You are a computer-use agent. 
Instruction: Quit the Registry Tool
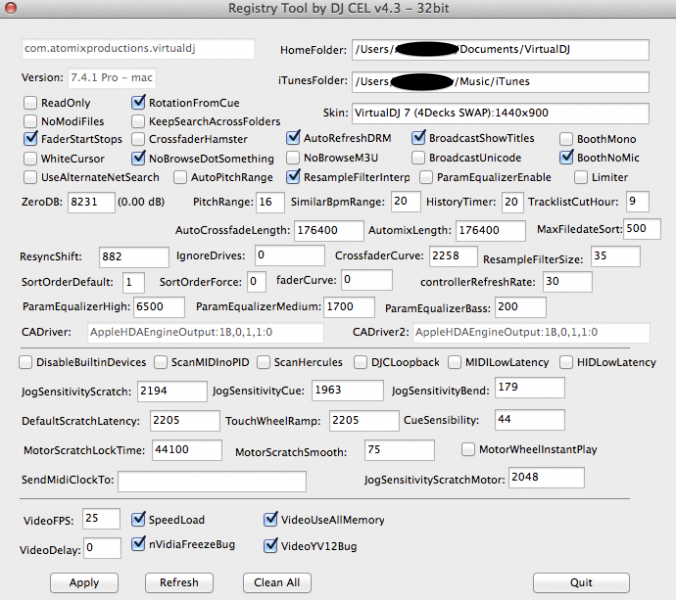(581, 583)
